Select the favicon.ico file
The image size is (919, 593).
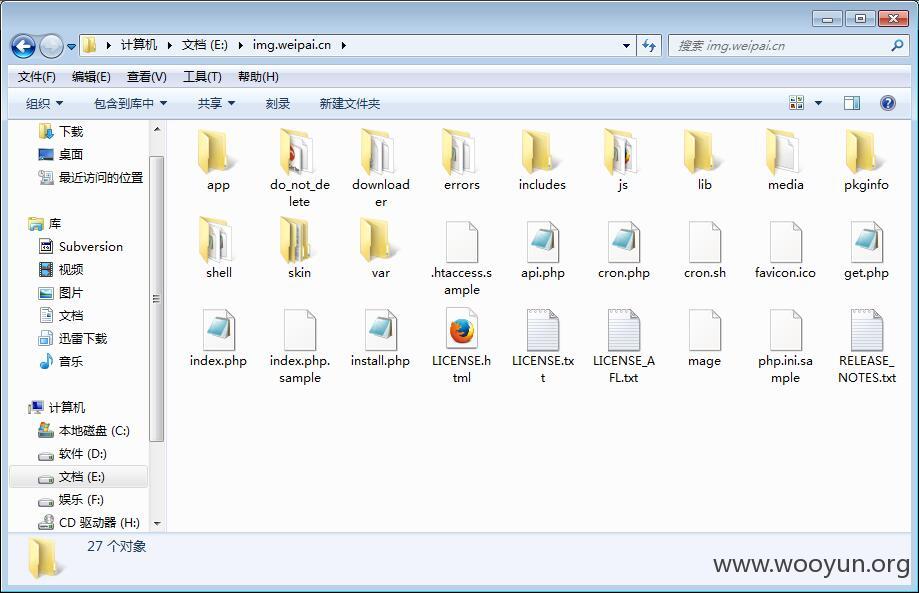[785, 248]
